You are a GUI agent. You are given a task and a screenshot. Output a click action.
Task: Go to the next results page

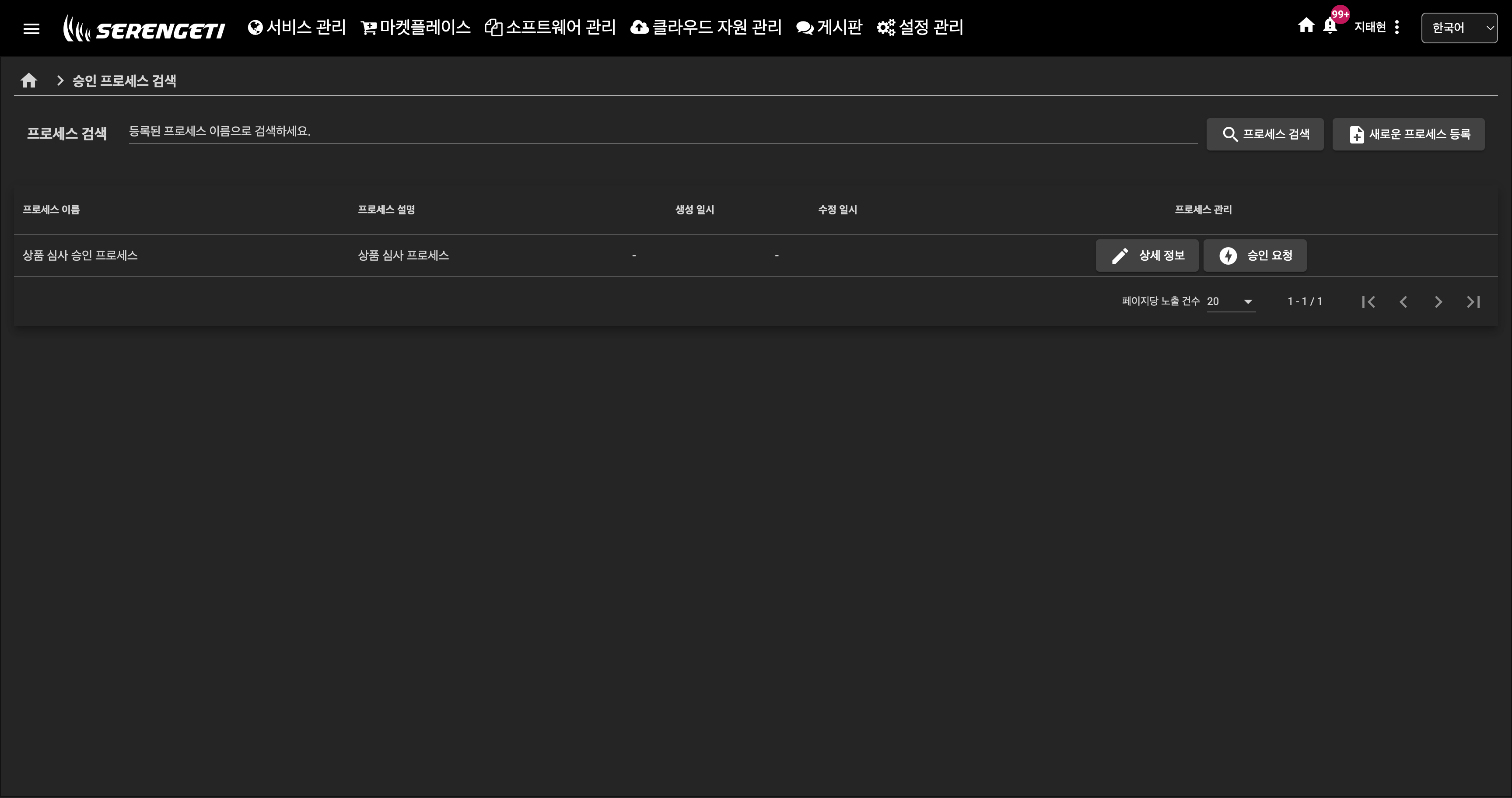pyautogui.click(x=1438, y=301)
